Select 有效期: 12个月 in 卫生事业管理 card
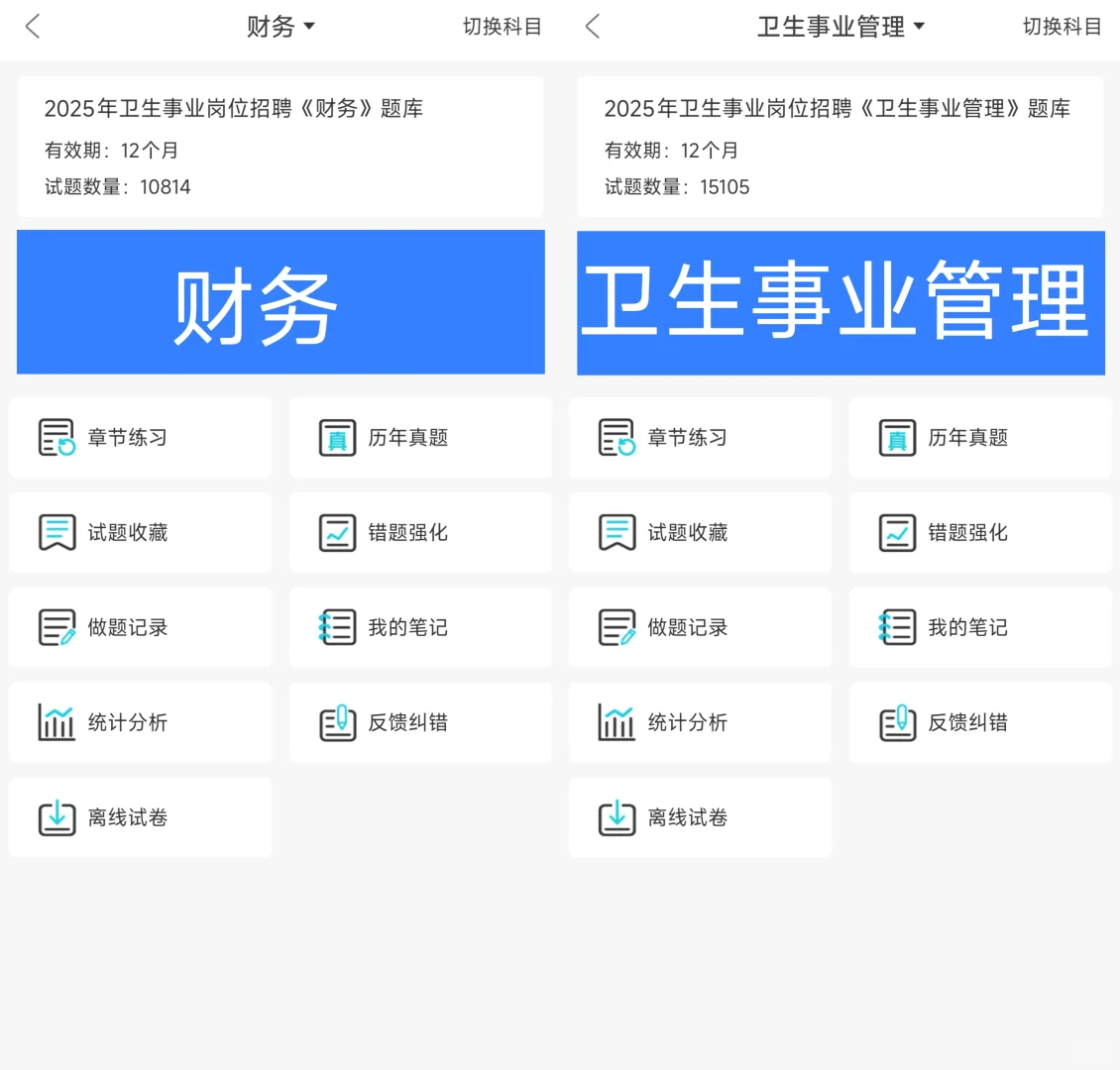The image size is (1120, 1070). [x=671, y=150]
